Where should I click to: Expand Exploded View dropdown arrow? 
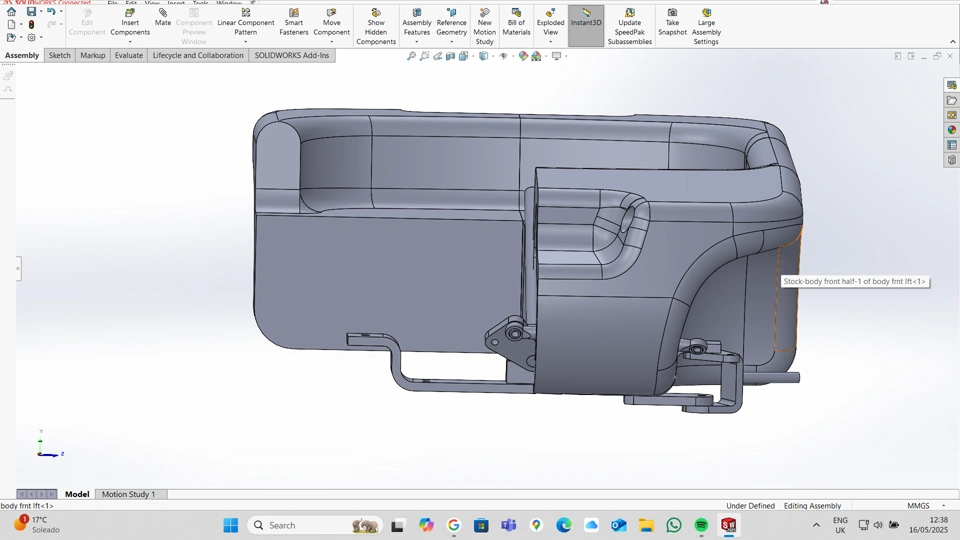tap(550, 42)
